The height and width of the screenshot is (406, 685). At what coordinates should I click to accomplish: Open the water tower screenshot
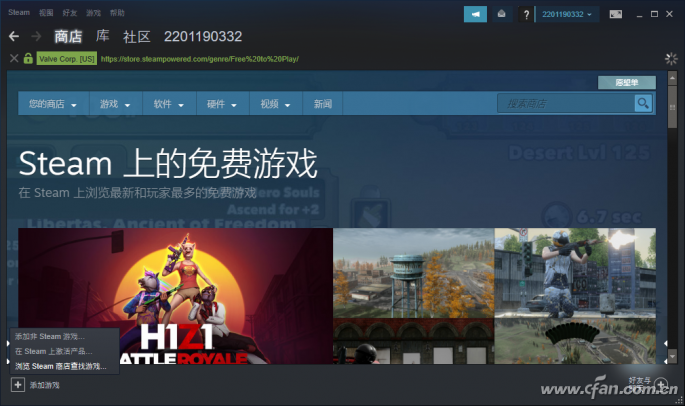click(x=413, y=273)
